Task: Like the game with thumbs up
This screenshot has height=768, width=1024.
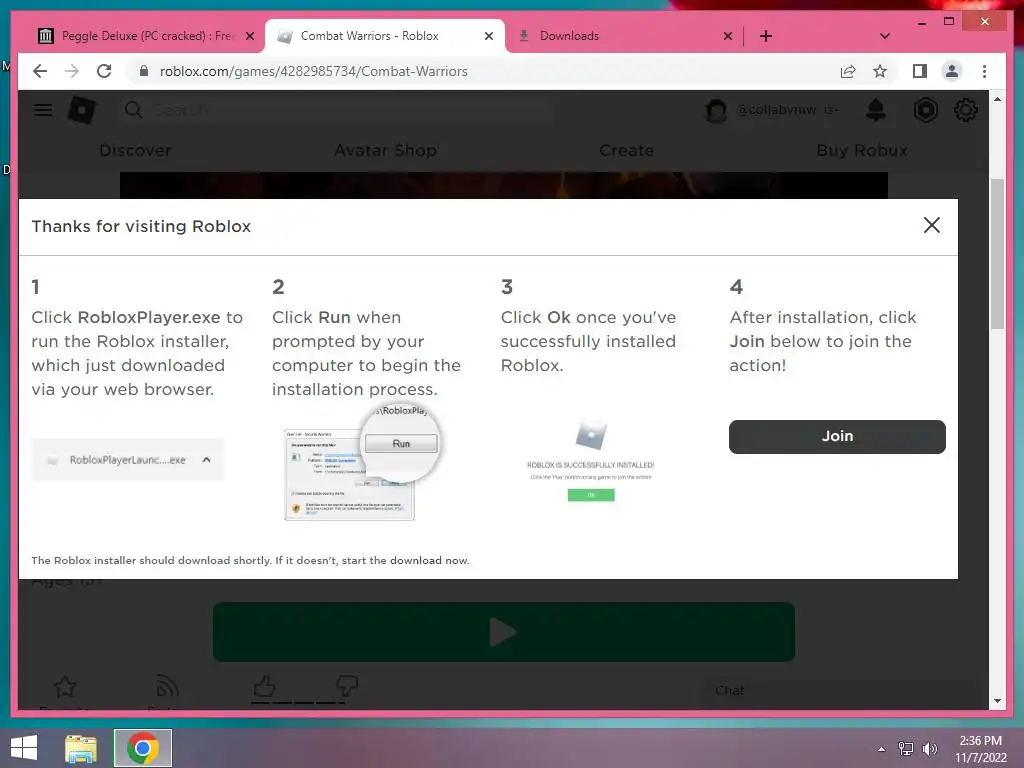Action: (264, 686)
